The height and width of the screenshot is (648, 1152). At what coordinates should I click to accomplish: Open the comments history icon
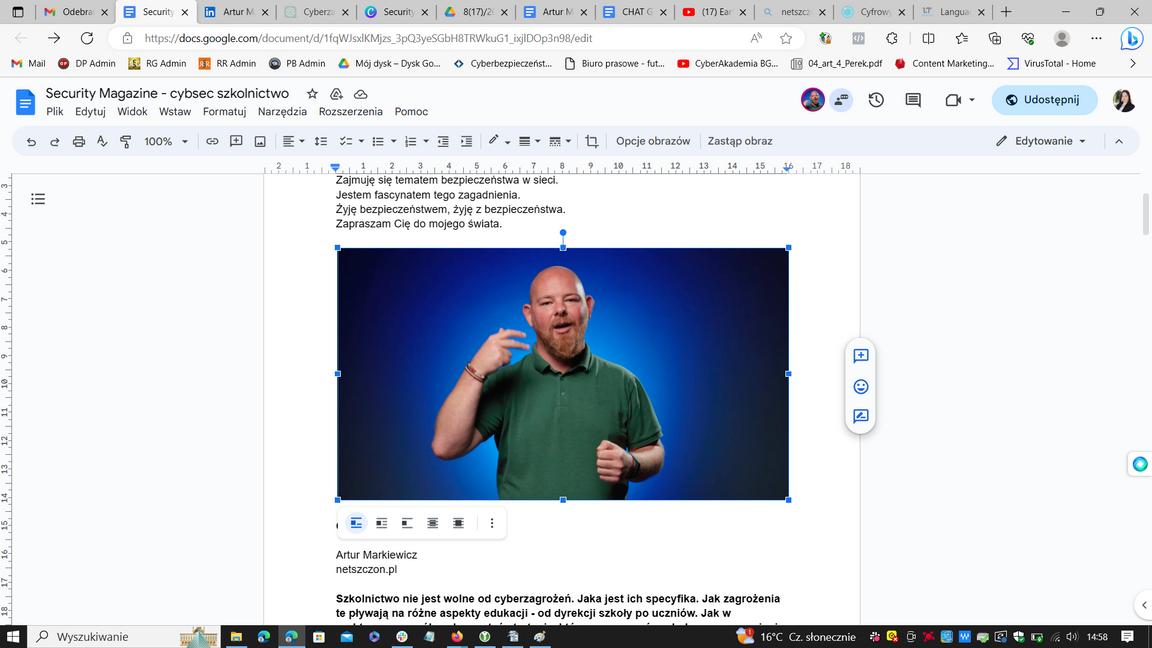[912, 100]
